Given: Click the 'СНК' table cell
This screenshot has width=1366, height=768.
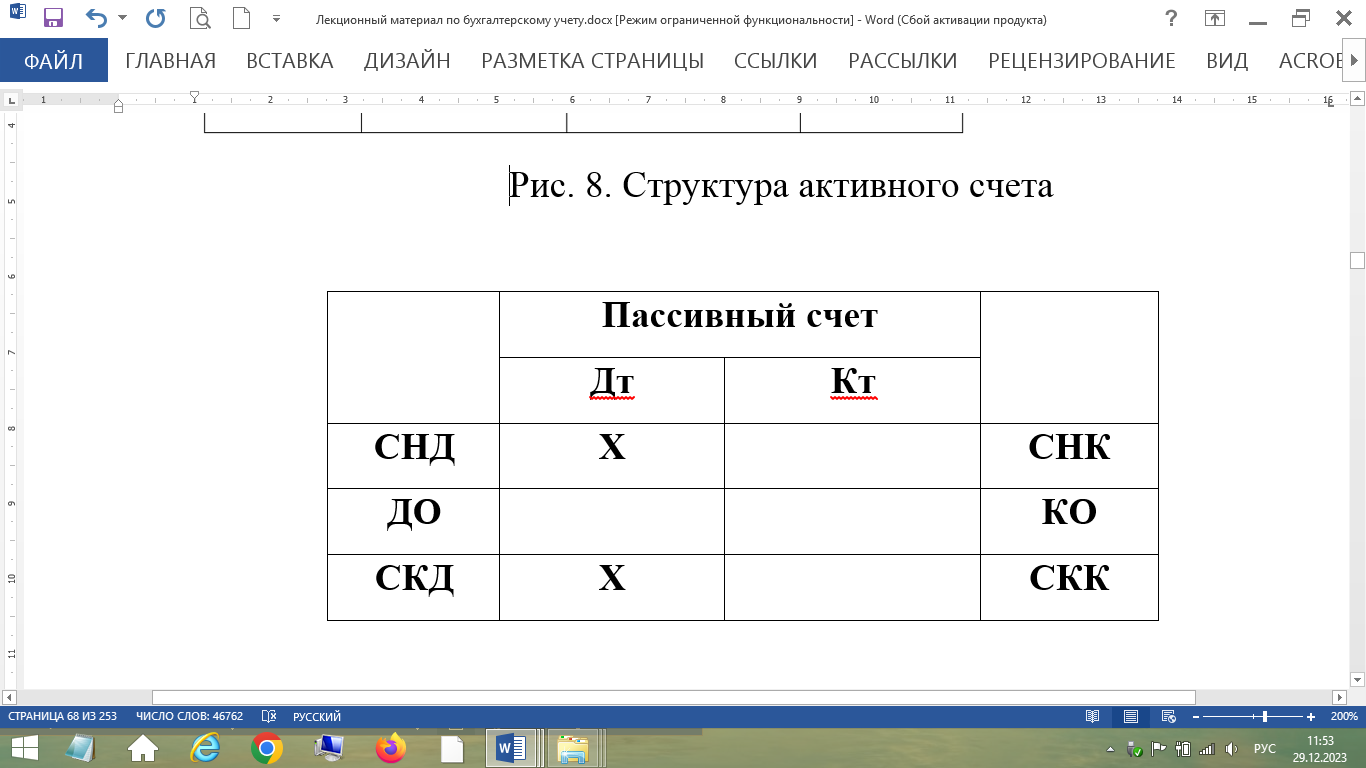Looking at the screenshot, I should pos(1069,455).
